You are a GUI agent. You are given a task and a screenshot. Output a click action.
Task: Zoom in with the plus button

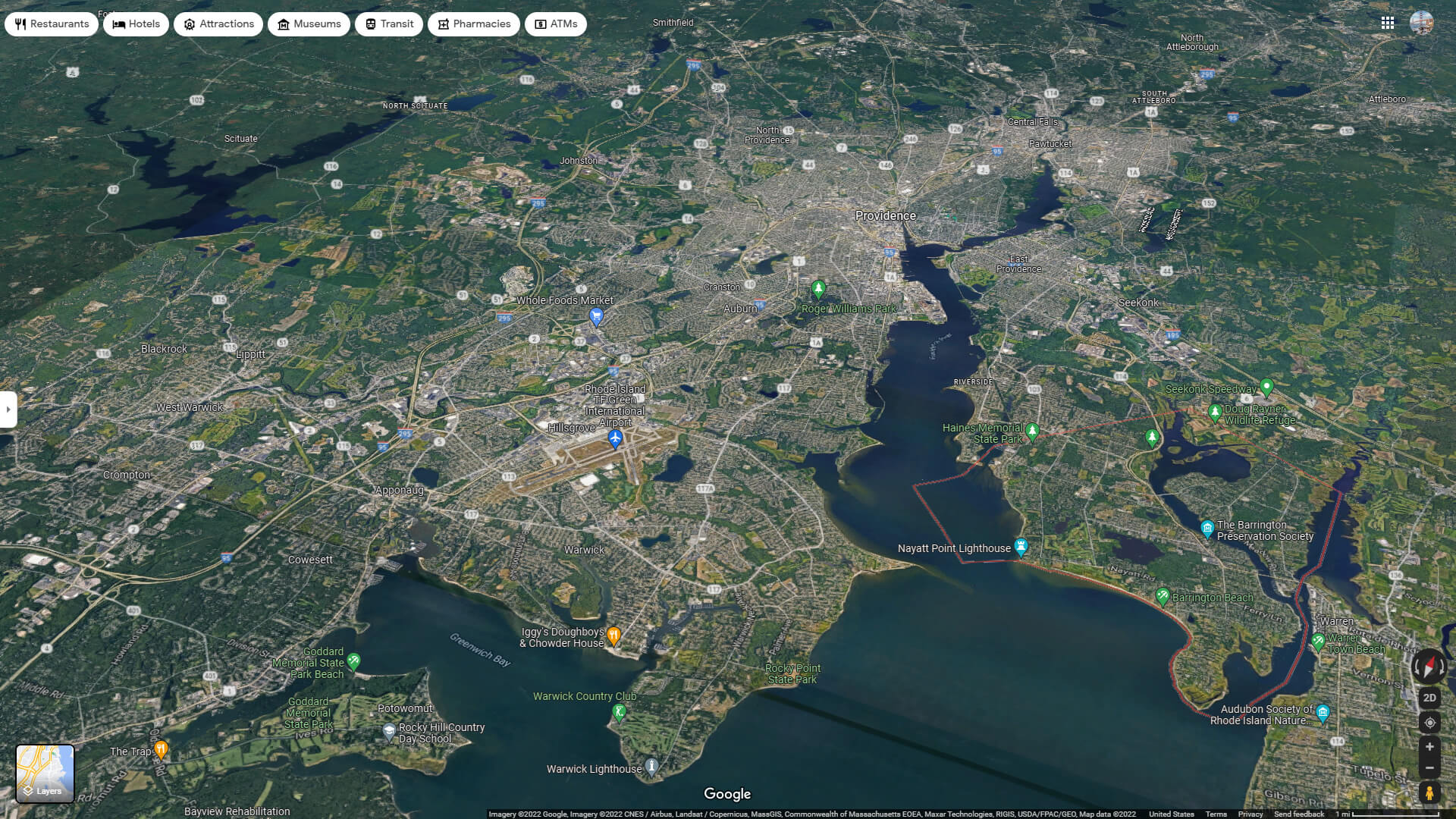[x=1429, y=747]
